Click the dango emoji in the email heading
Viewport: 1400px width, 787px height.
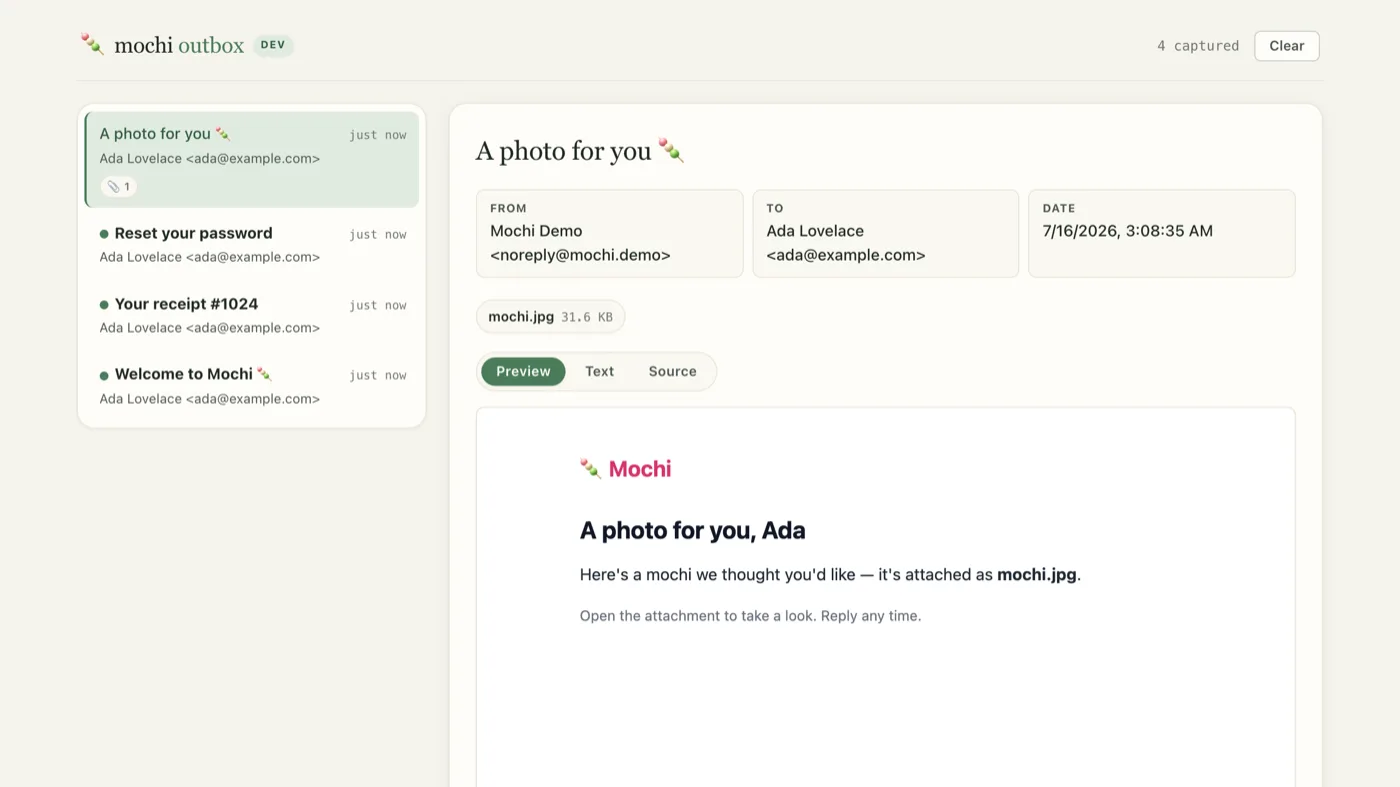click(671, 151)
